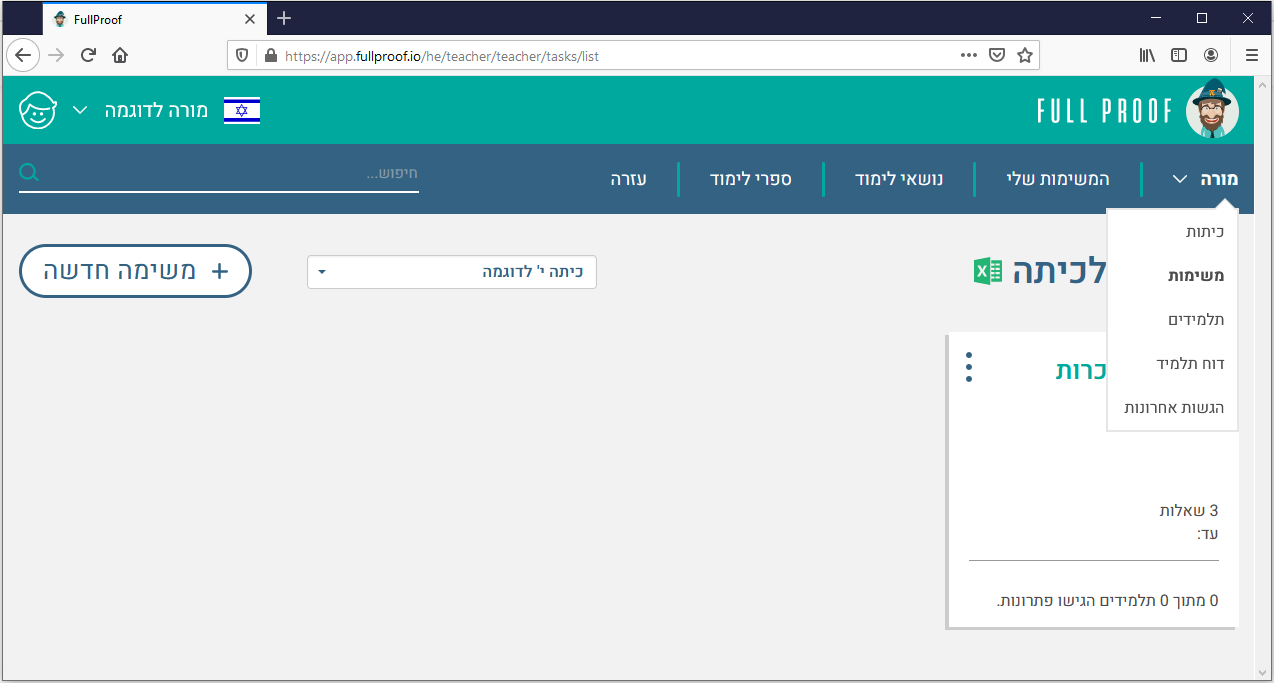Open the three-dot task card menu
The width and height of the screenshot is (1274, 683).
point(968,367)
